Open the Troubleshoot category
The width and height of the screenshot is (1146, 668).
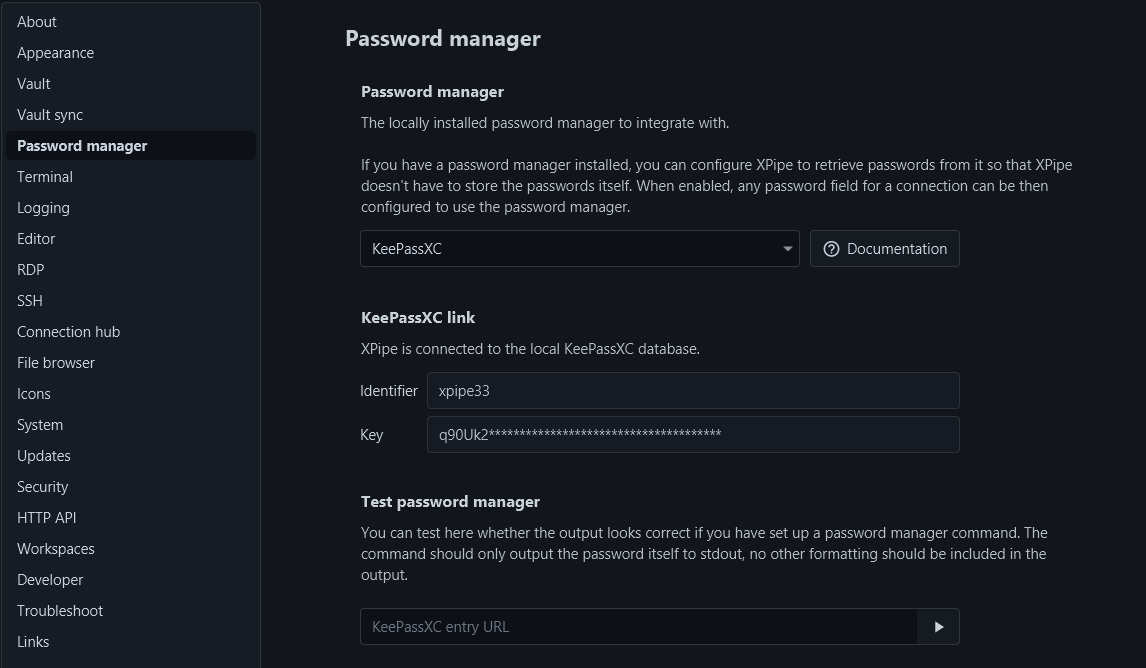tap(130, 611)
